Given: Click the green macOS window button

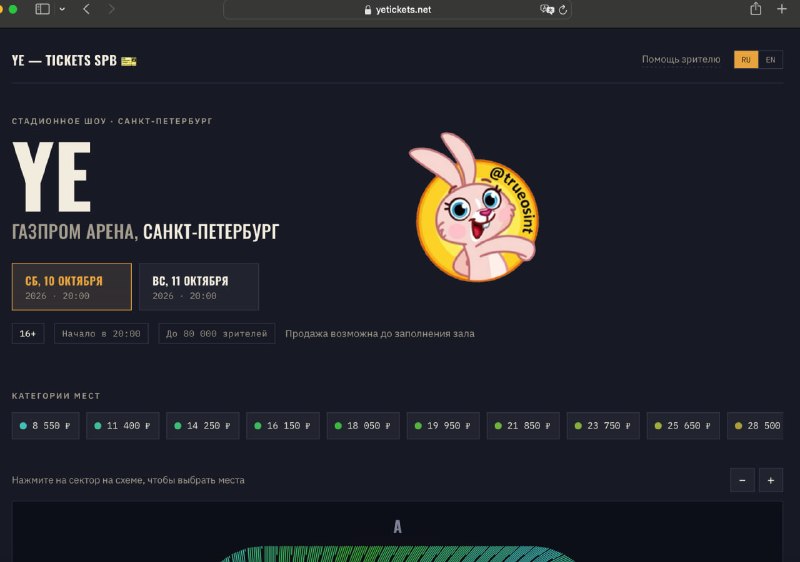Looking at the screenshot, I should 13,9.
